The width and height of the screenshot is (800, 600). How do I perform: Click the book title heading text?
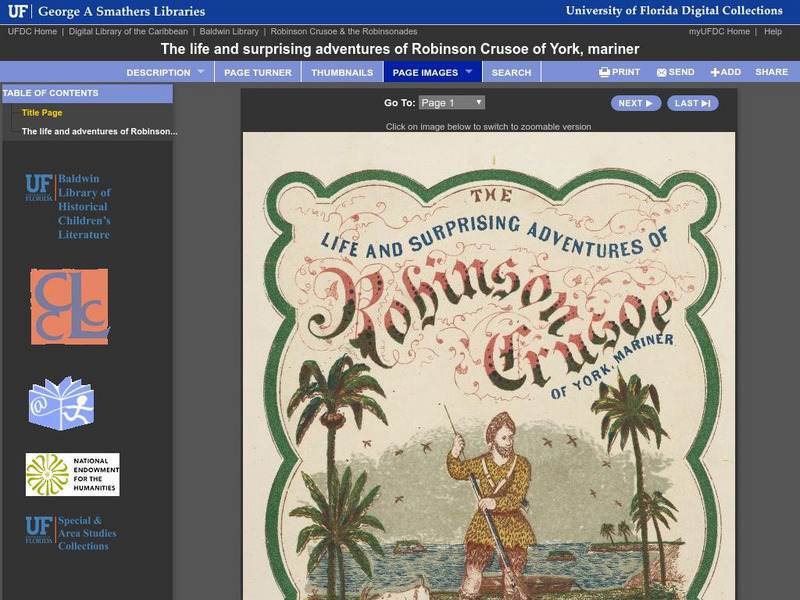coord(400,49)
